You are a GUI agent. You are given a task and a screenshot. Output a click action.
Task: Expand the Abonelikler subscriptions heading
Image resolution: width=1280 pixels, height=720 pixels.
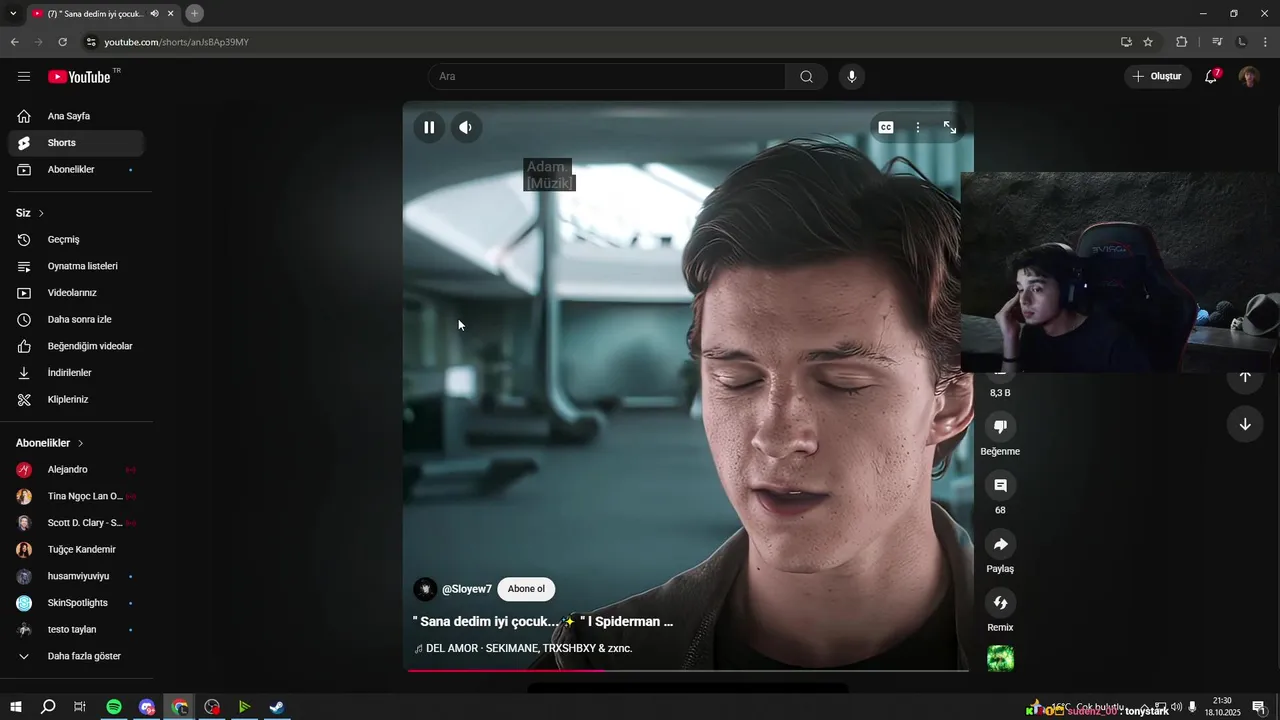point(50,443)
